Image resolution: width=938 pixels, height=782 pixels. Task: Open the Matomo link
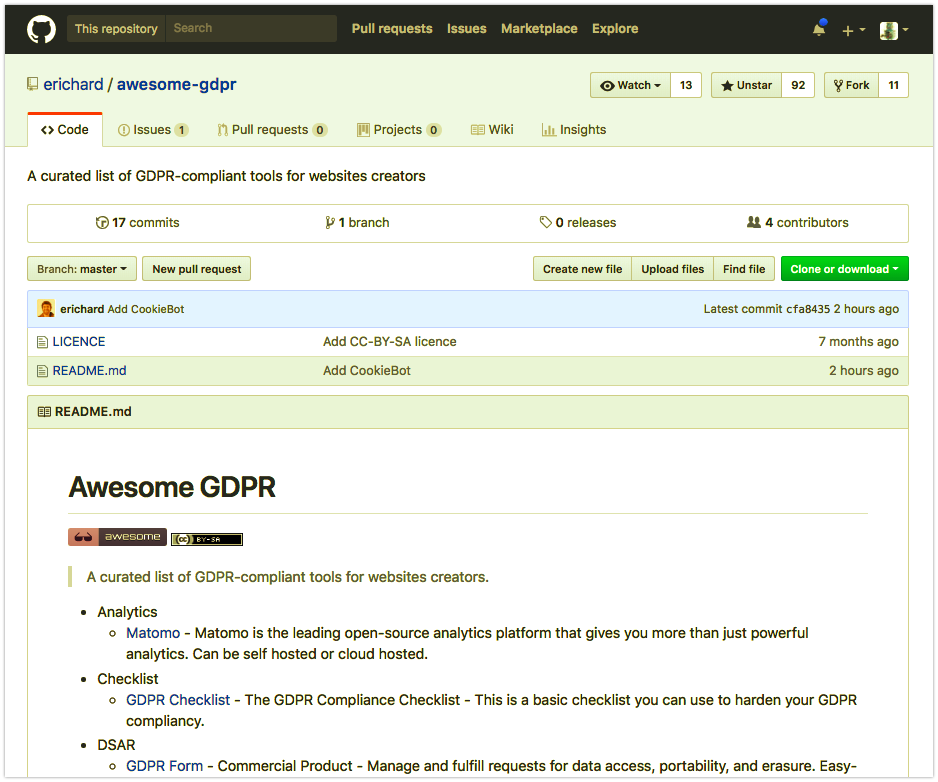153,633
